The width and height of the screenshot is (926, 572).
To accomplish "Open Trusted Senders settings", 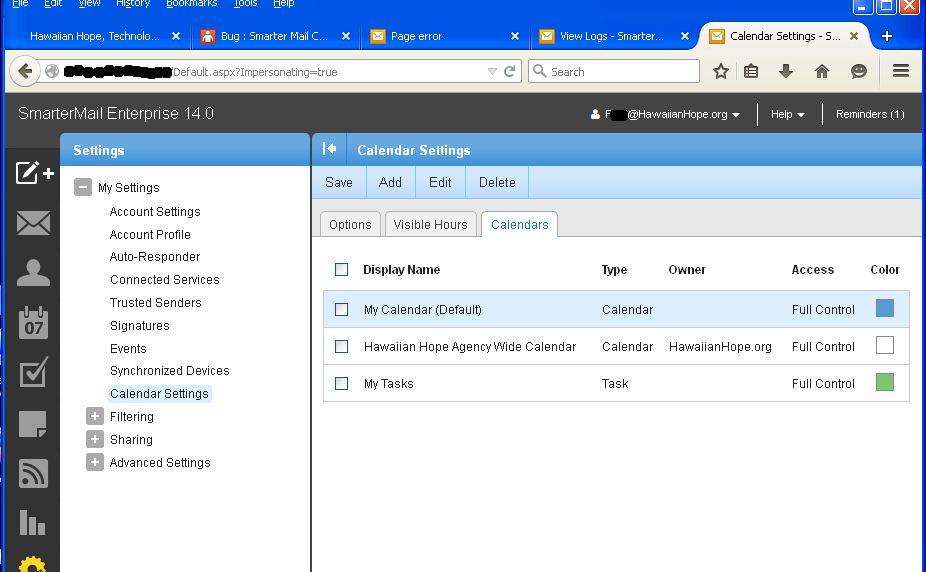I will [156, 303].
